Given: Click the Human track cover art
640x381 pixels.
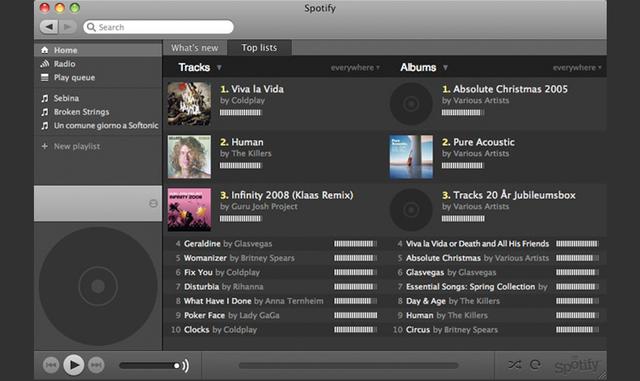Looking at the screenshot, I should pyautogui.click(x=189, y=157).
